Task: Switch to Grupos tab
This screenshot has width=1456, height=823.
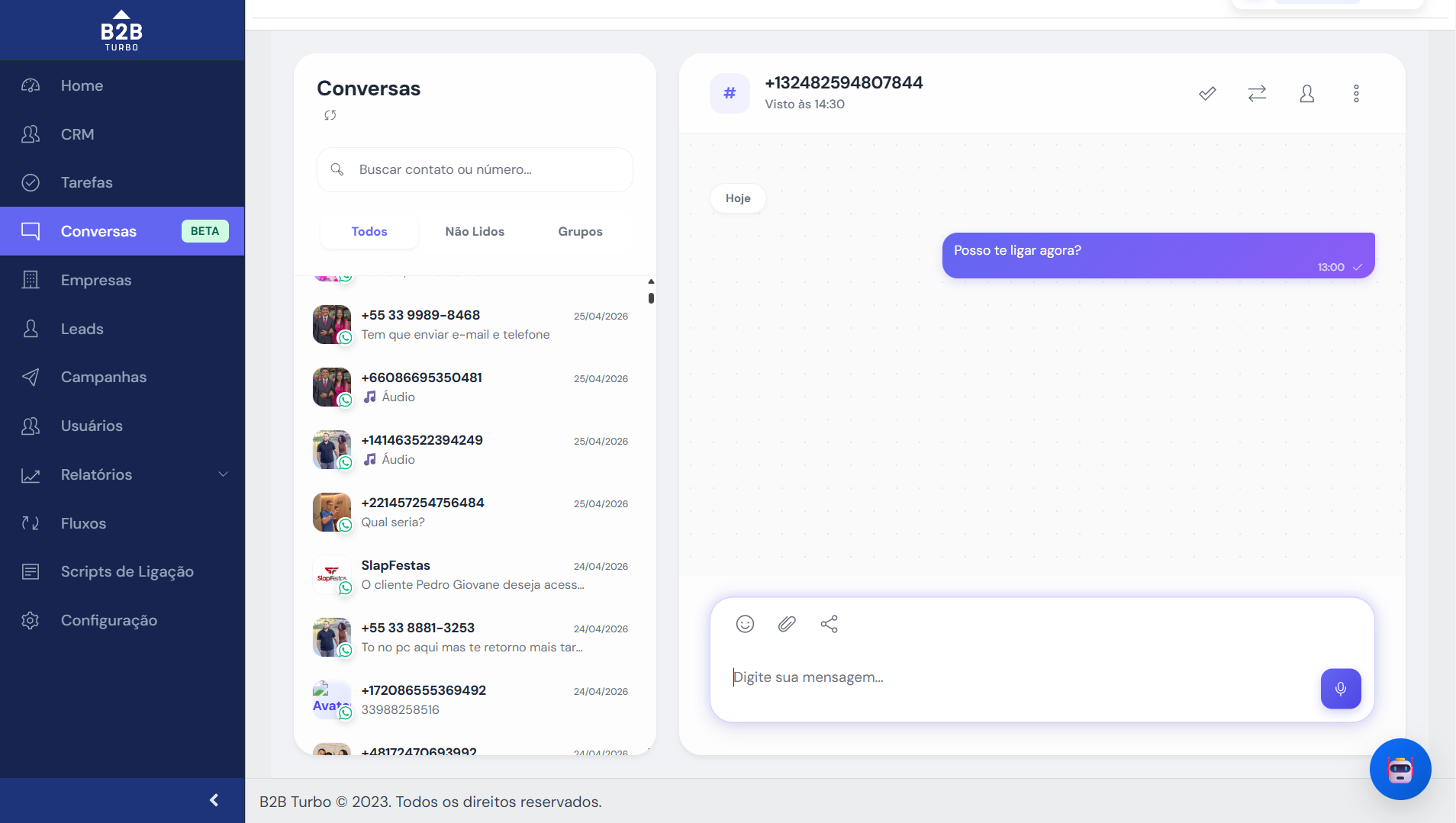Action: click(580, 231)
